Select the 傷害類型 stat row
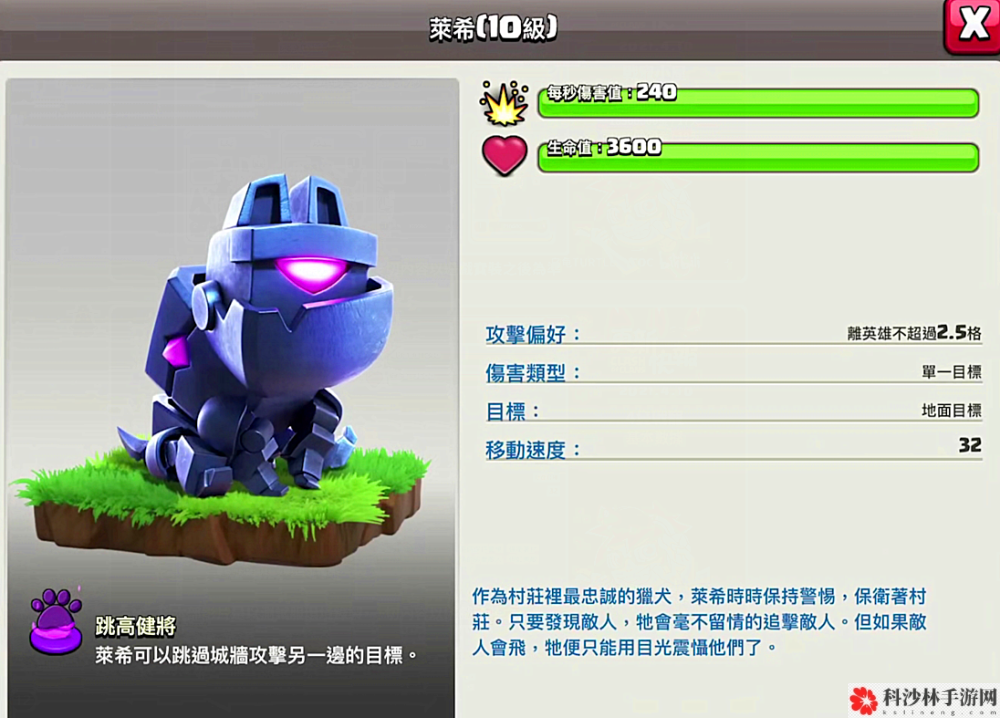 tap(733, 372)
